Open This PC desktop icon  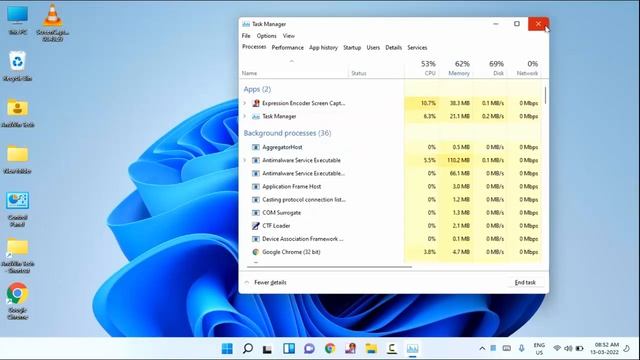(18, 20)
